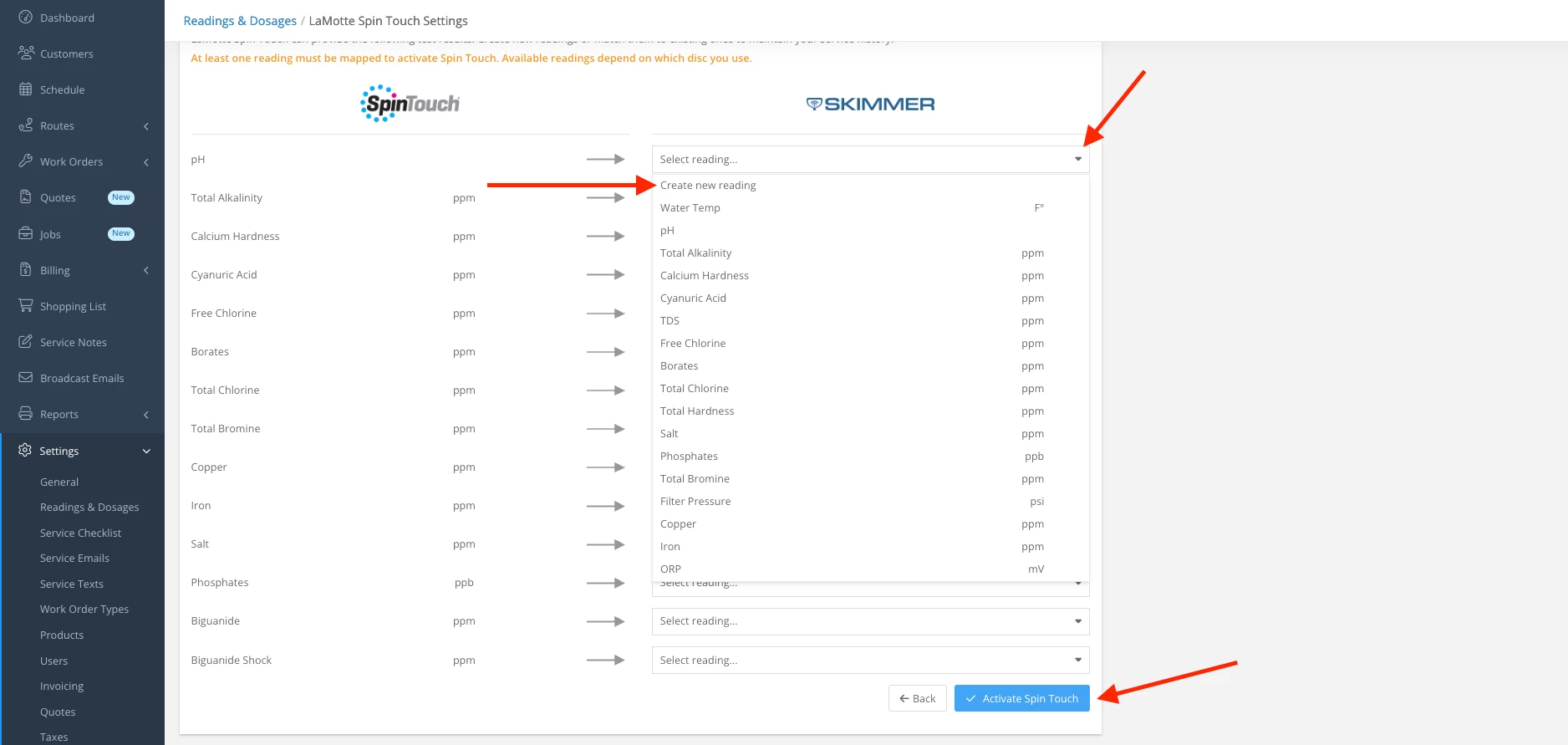Open Invoicing settings
Screen dimensions: 1568x745
tap(62, 686)
